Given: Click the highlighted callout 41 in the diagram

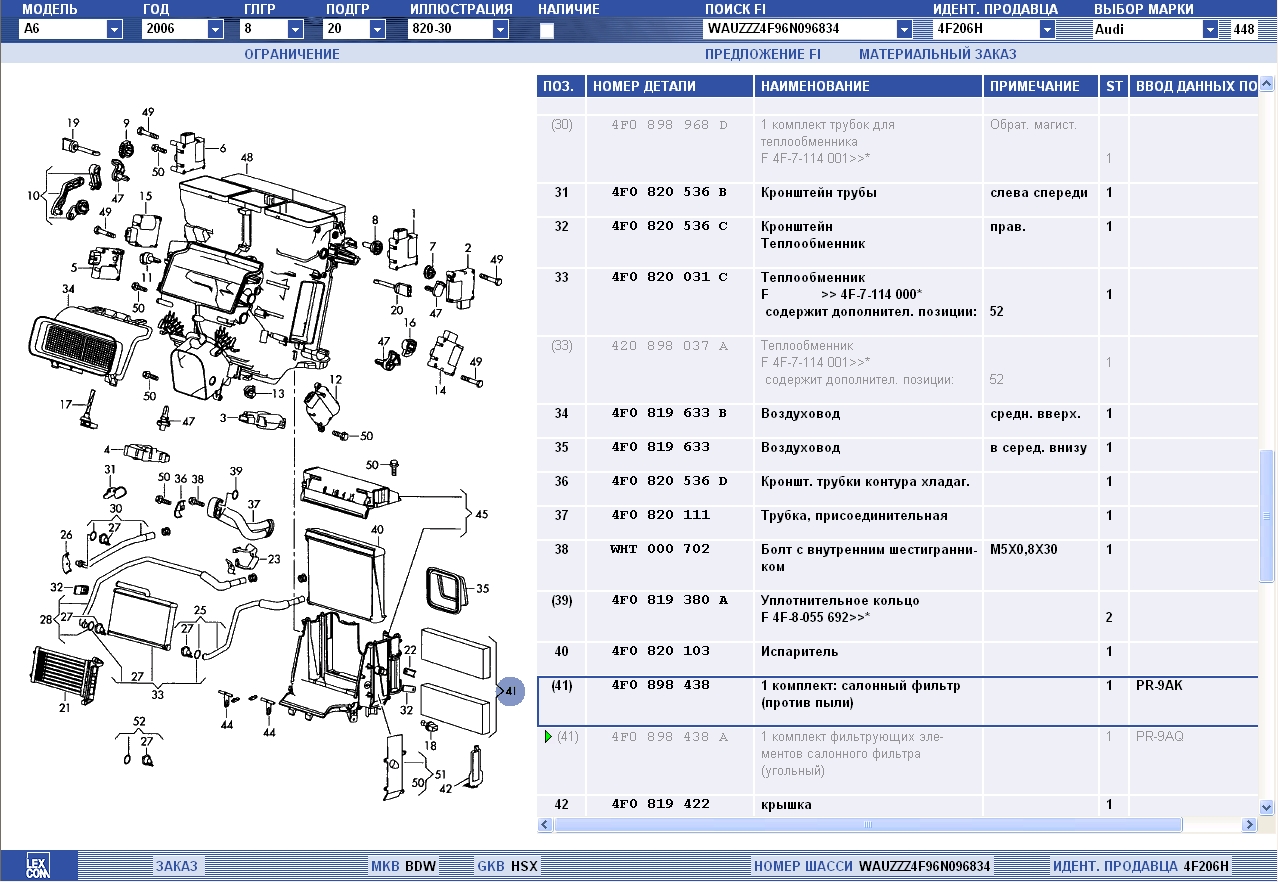Looking at the screenshot, I should (x=511, y=691).
